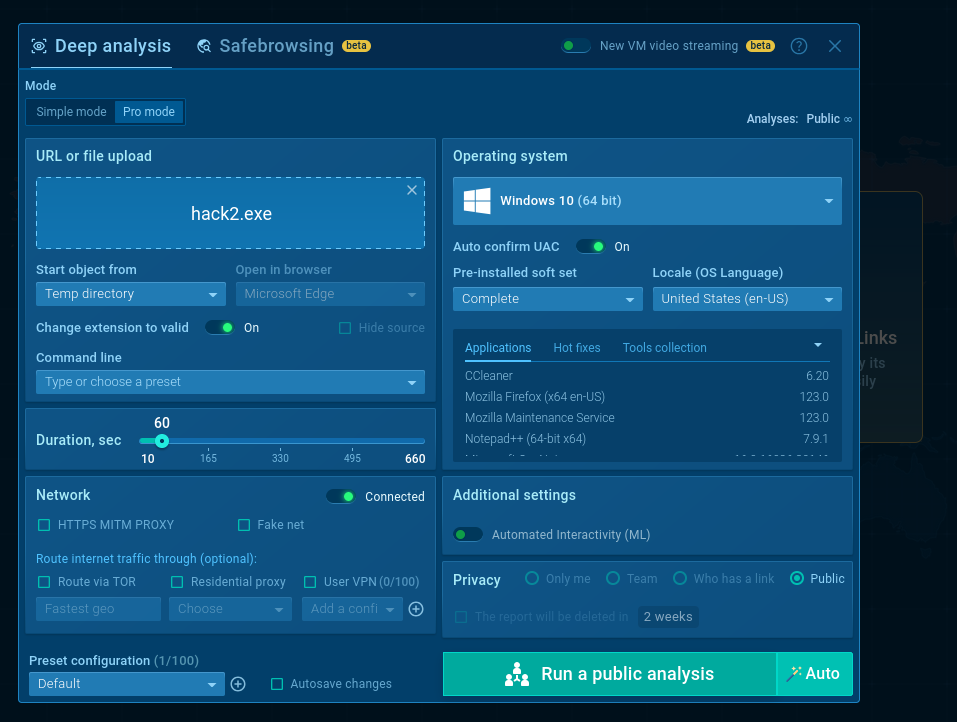Open the Pre-installed soft set Complete dropdown
The width and height of the screenshot is (957, 722).
(547, 299)
